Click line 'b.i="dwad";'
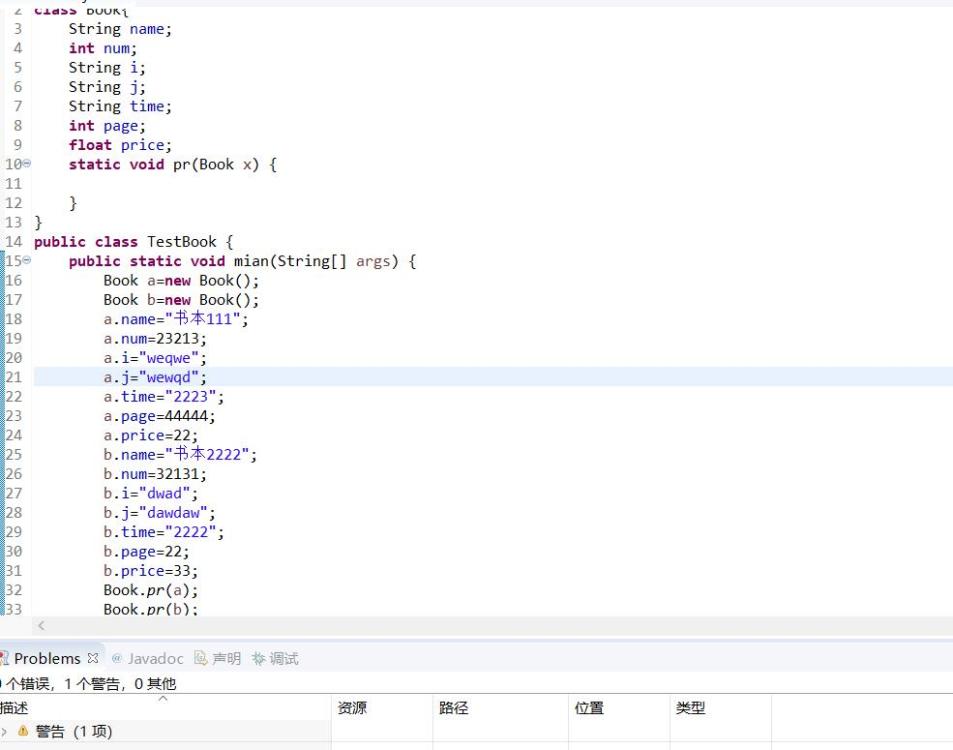This screenshot has width=953, height=750. (151, 494)
